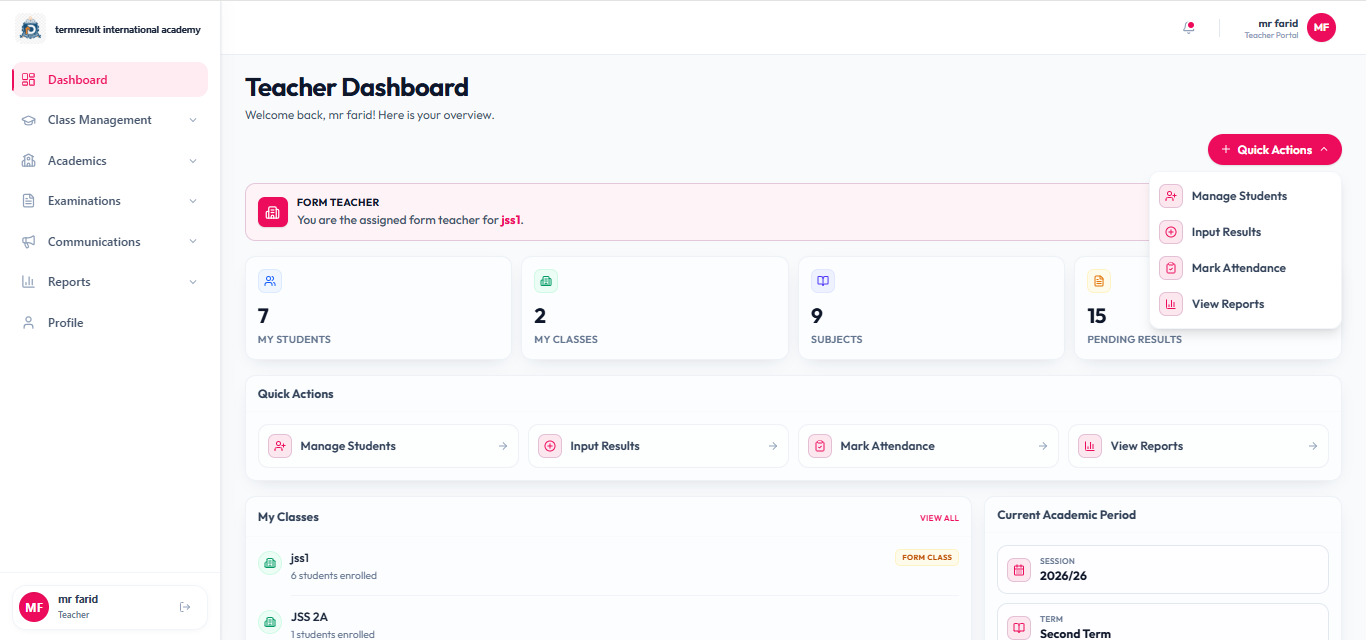Image resolution: width=1366 pixels, height=640 pixels.
Task: Click the Communications megaphone icon
Action: 28,242
